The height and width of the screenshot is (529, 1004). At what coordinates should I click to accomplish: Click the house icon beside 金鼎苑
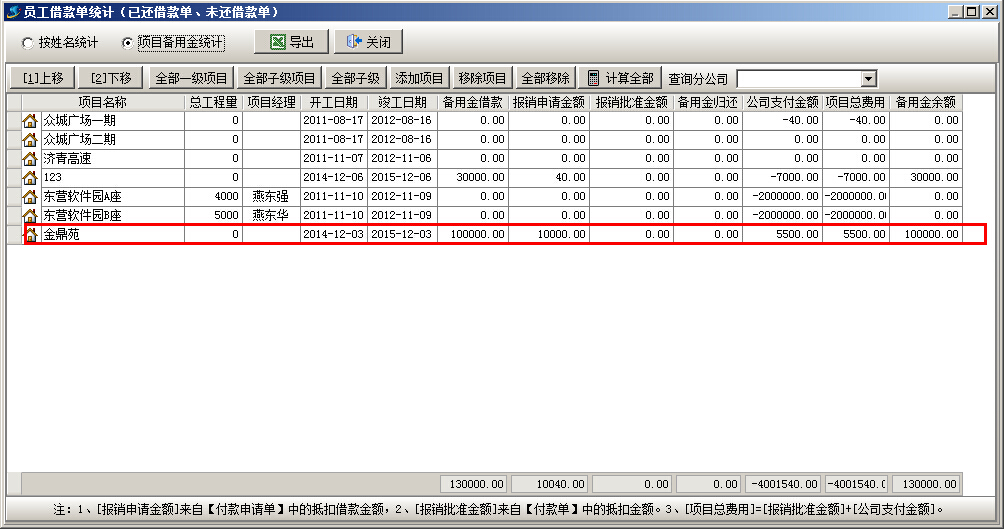[30, 235]
